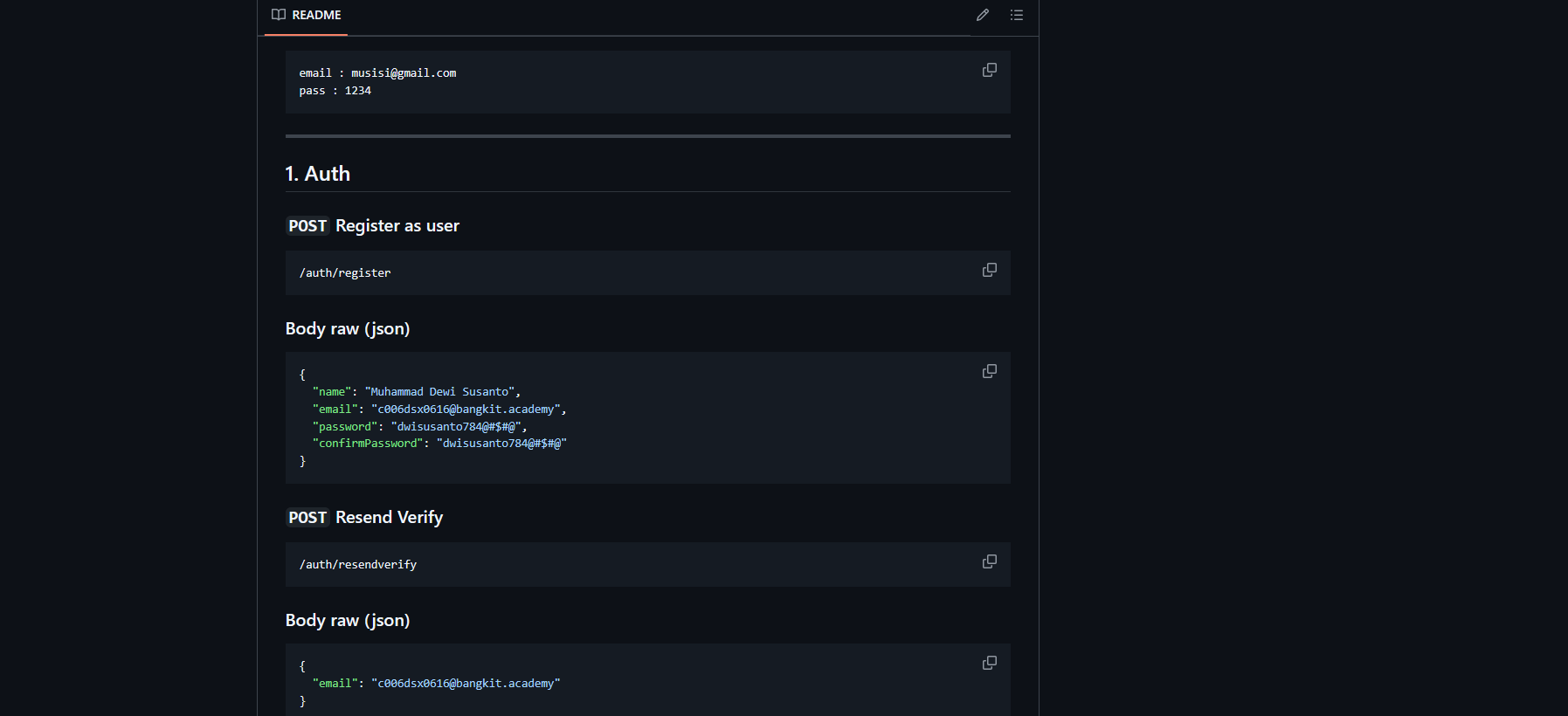Open the README tab
1568x716 pixels.
click(x=306, y=15)
